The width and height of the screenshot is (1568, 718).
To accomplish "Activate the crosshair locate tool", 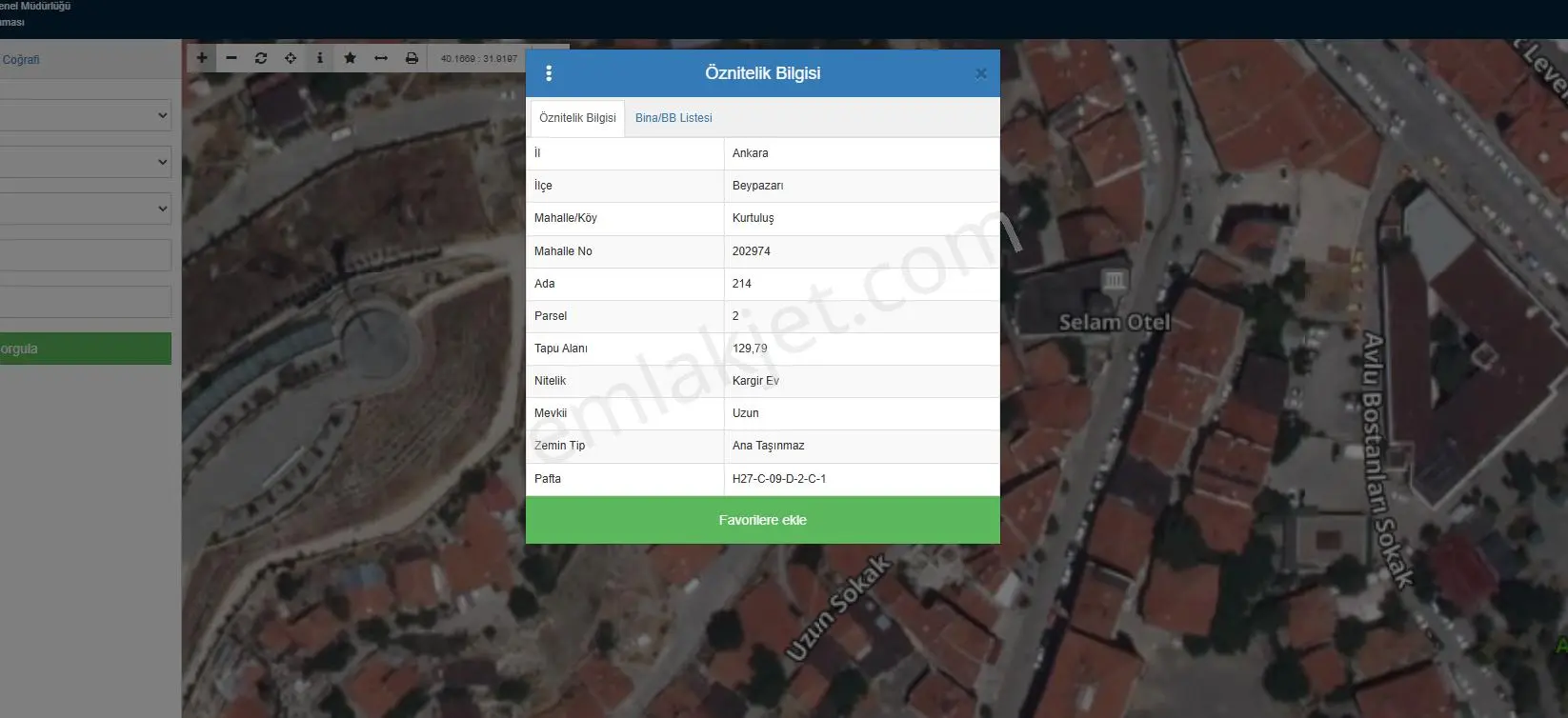I will pos(291,58).
